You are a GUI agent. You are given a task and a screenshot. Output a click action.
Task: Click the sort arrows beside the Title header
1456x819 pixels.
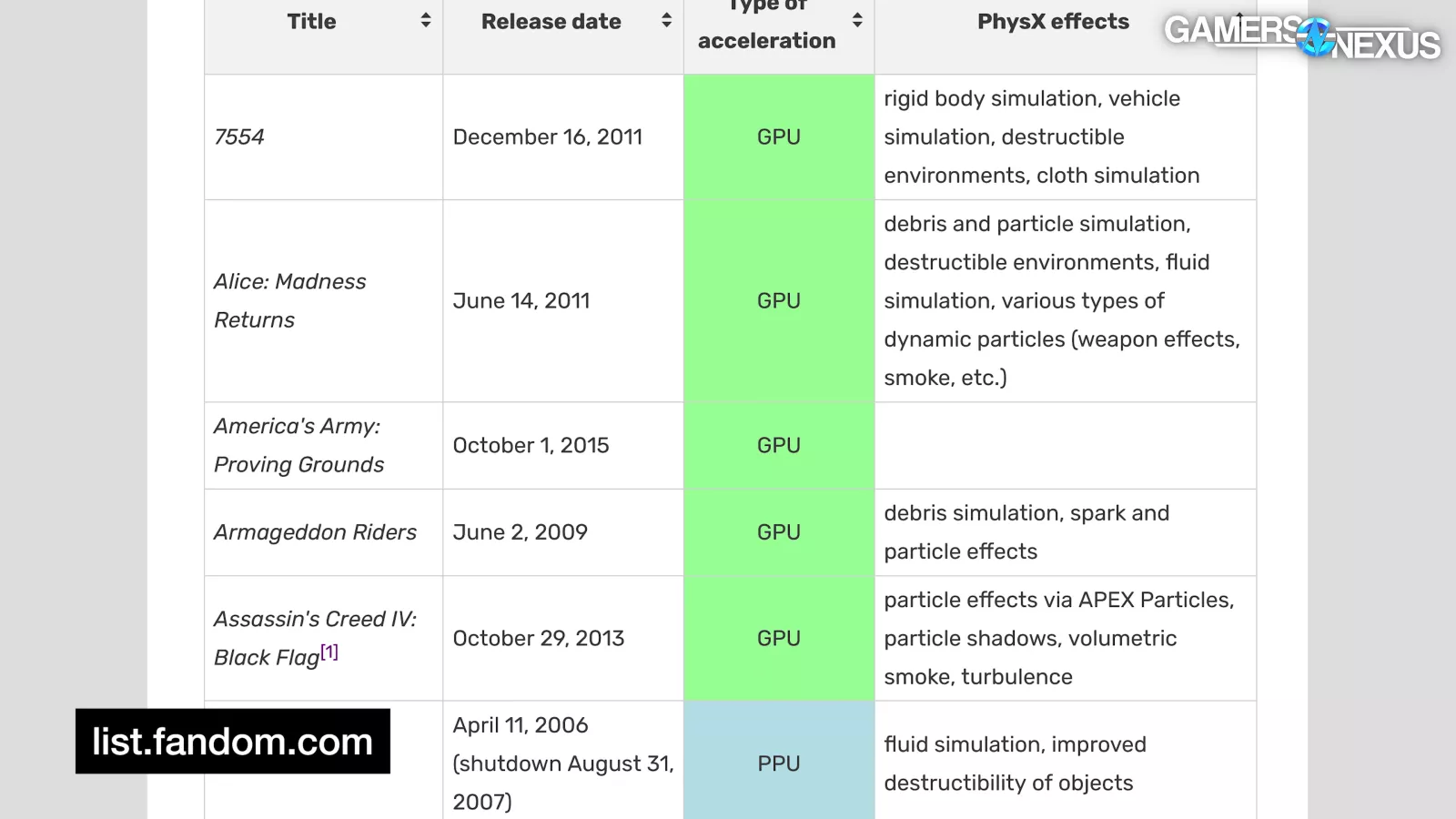(426, 21)
